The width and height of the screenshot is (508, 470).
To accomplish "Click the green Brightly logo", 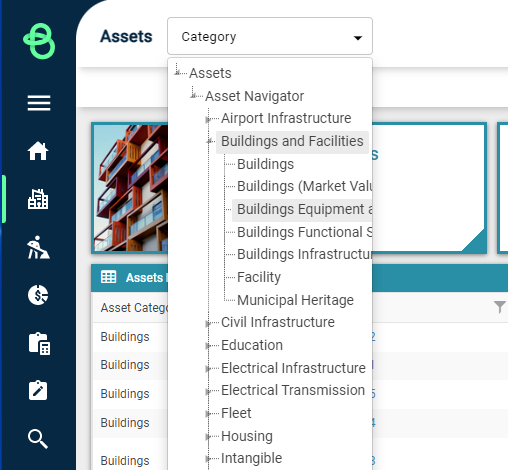I will 39,41.
